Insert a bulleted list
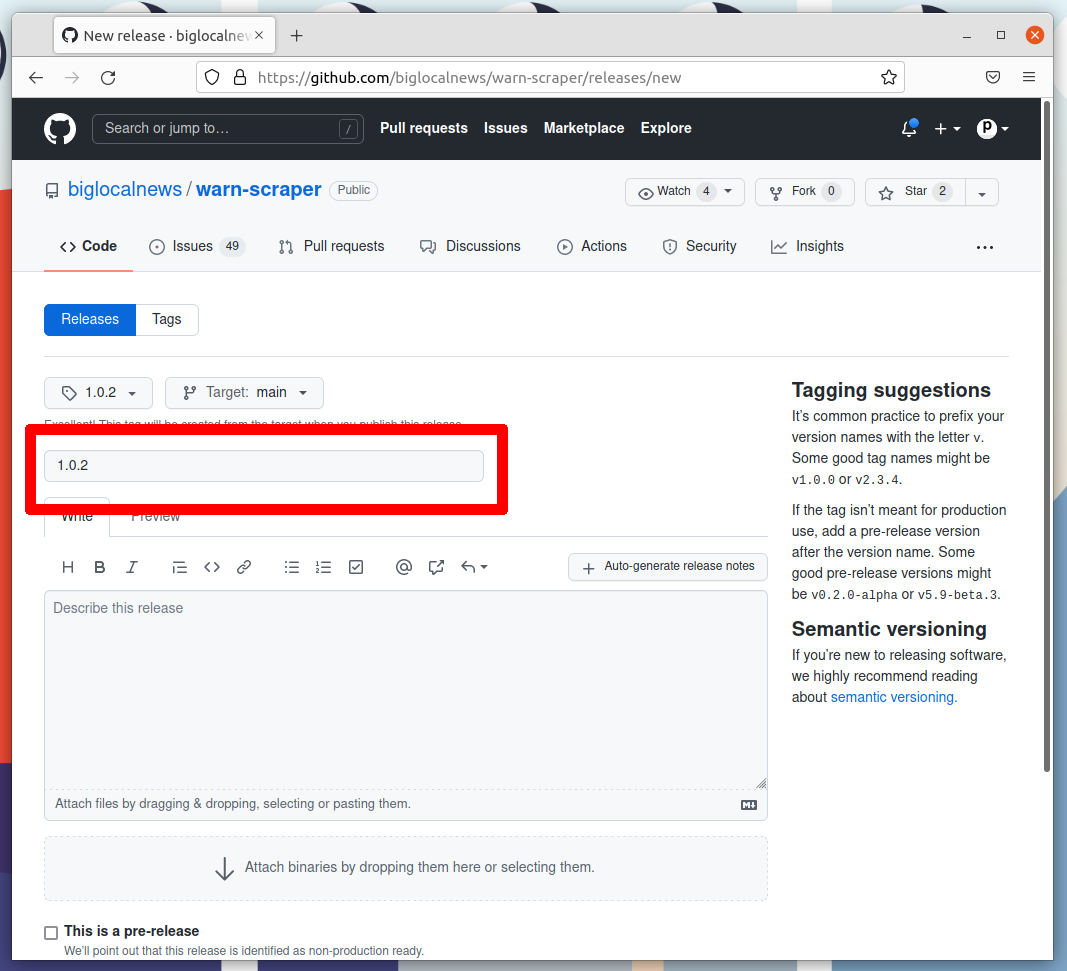Viewport: 1067px width, 971px height. click(292, 567)
